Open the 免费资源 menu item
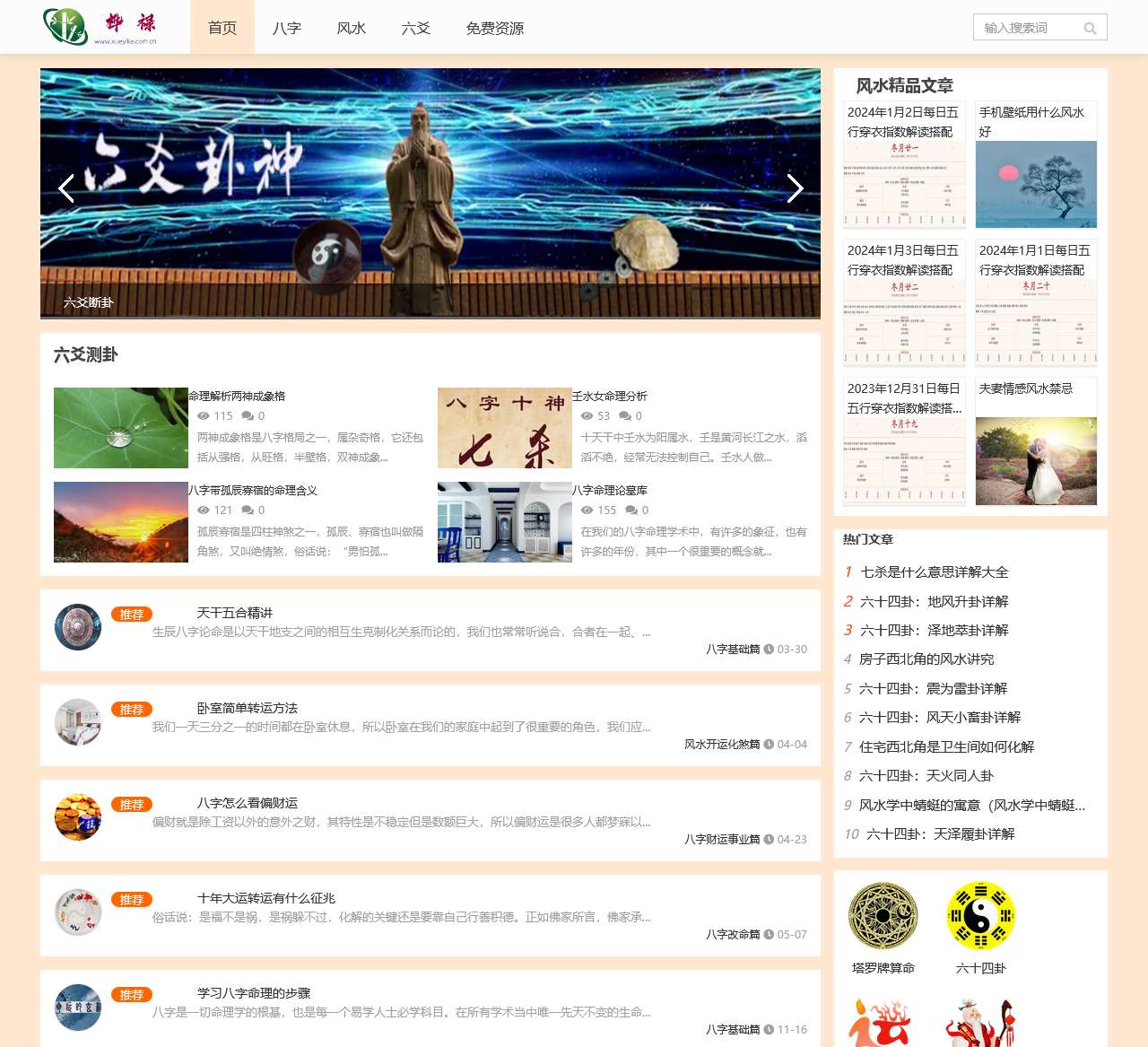Viewport: 1148px width, 1047px height. click(495, 27)
